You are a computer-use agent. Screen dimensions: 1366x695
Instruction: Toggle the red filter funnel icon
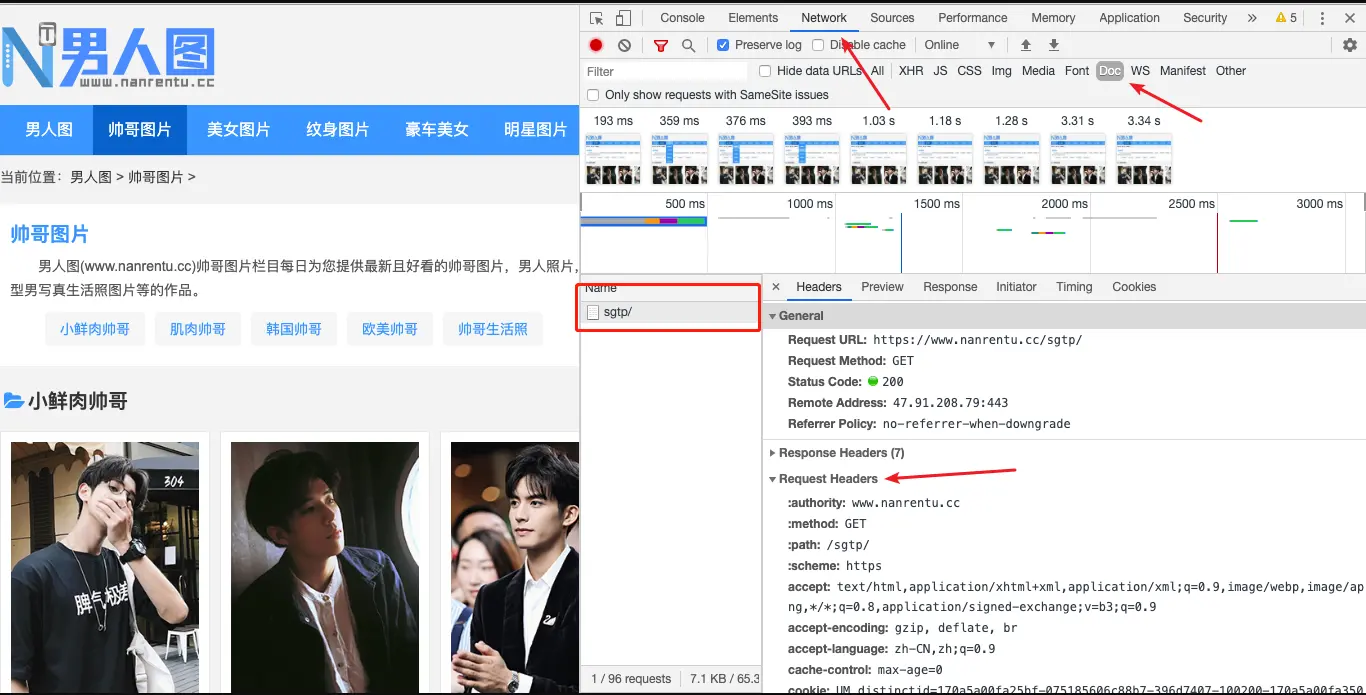(x=660, y=45)
